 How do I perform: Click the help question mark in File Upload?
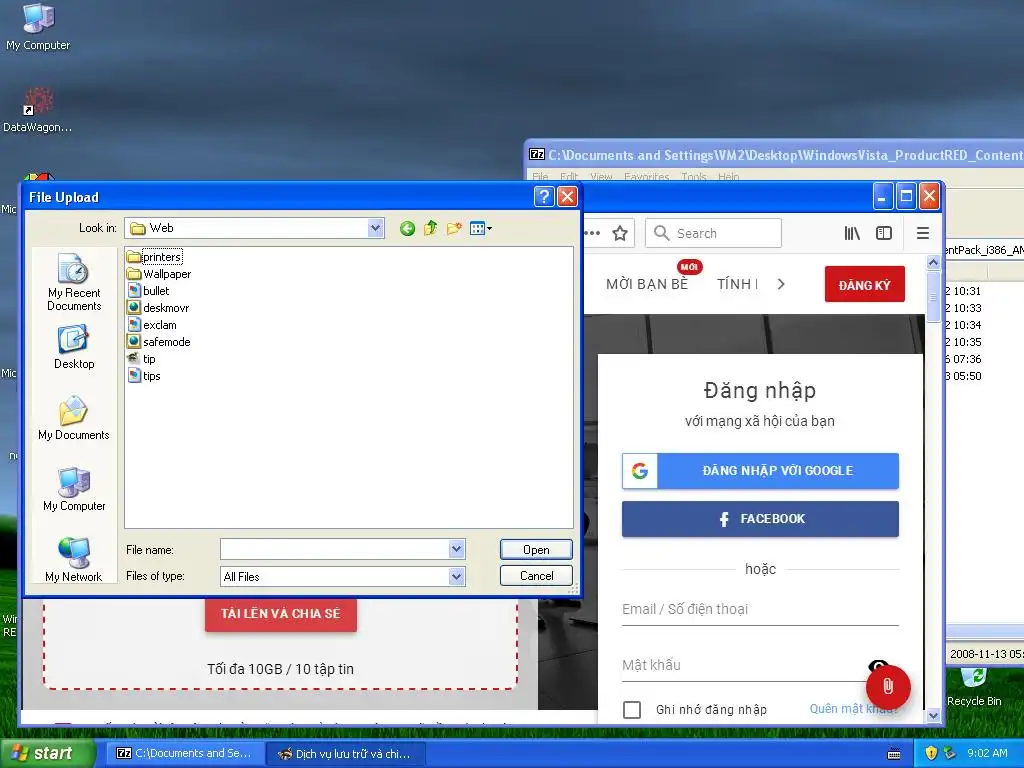tap(544, 197)
